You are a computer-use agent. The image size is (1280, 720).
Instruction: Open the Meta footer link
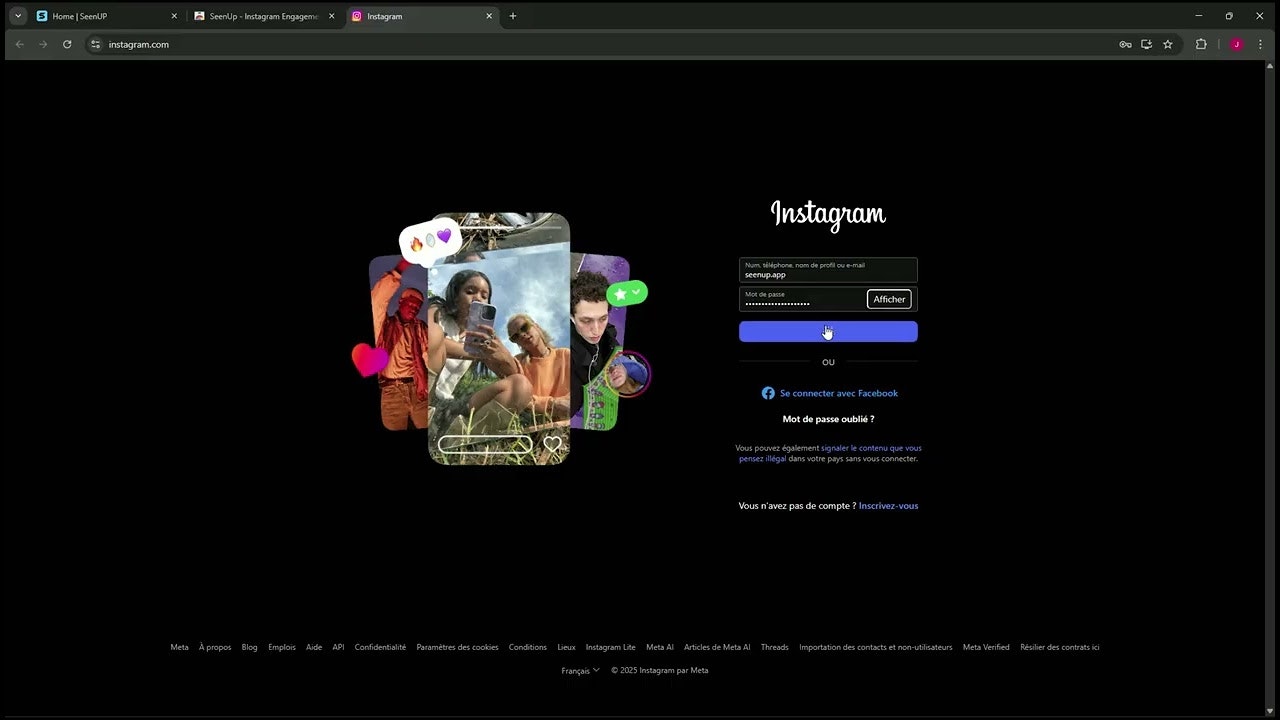point(179,647)
